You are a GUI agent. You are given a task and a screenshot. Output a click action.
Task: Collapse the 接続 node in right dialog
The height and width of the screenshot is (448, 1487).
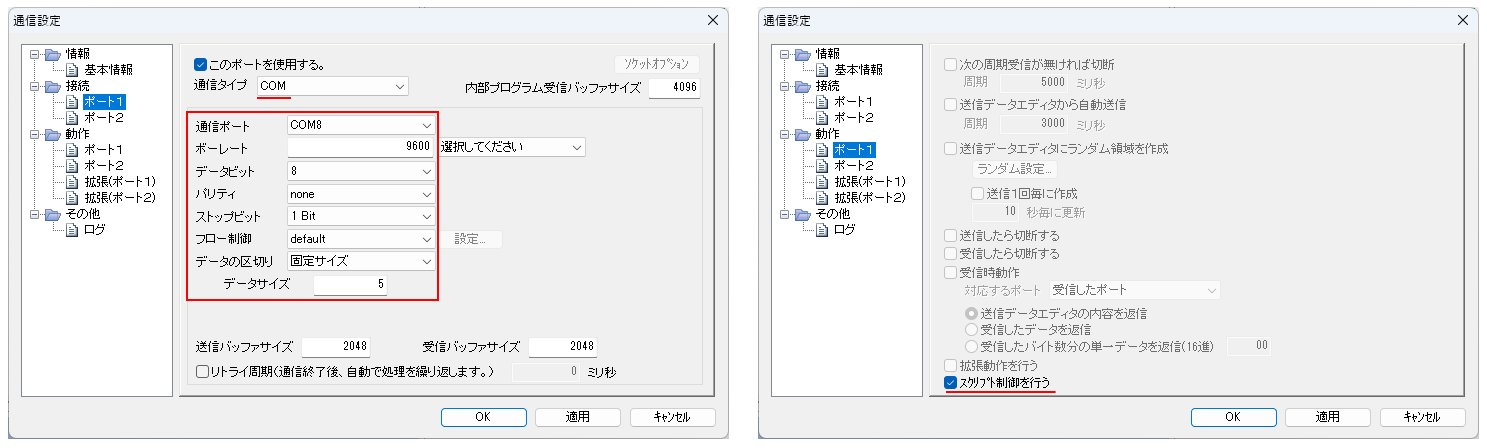[x=785, y=86]
